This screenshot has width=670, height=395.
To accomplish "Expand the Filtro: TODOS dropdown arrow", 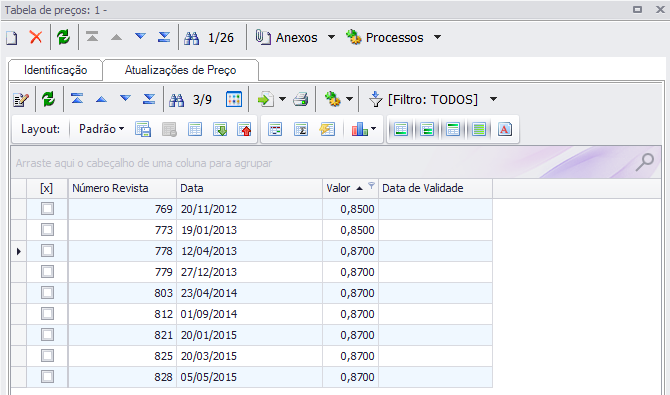I will 493,99.
